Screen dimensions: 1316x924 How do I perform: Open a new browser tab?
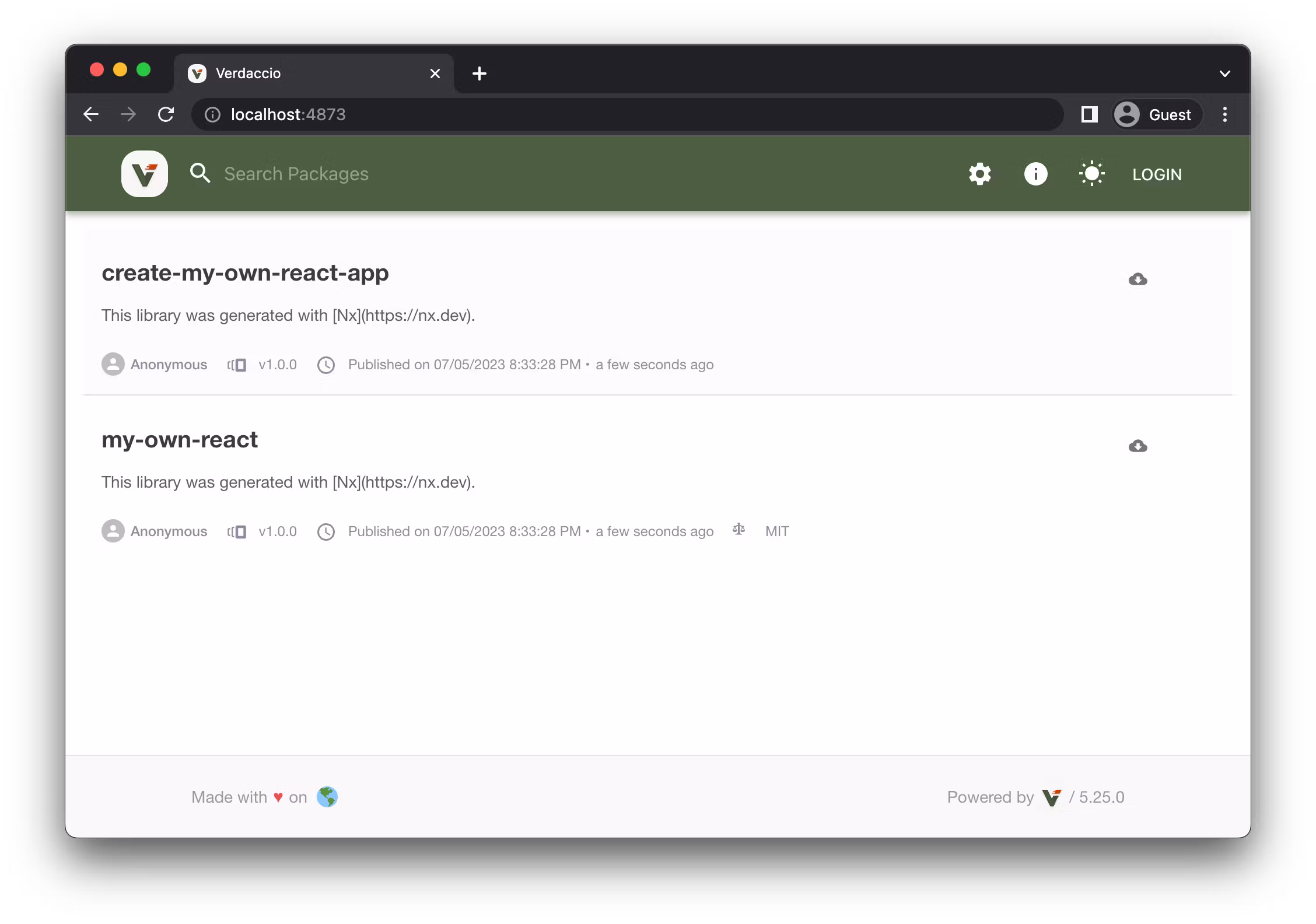pos(480,73)
